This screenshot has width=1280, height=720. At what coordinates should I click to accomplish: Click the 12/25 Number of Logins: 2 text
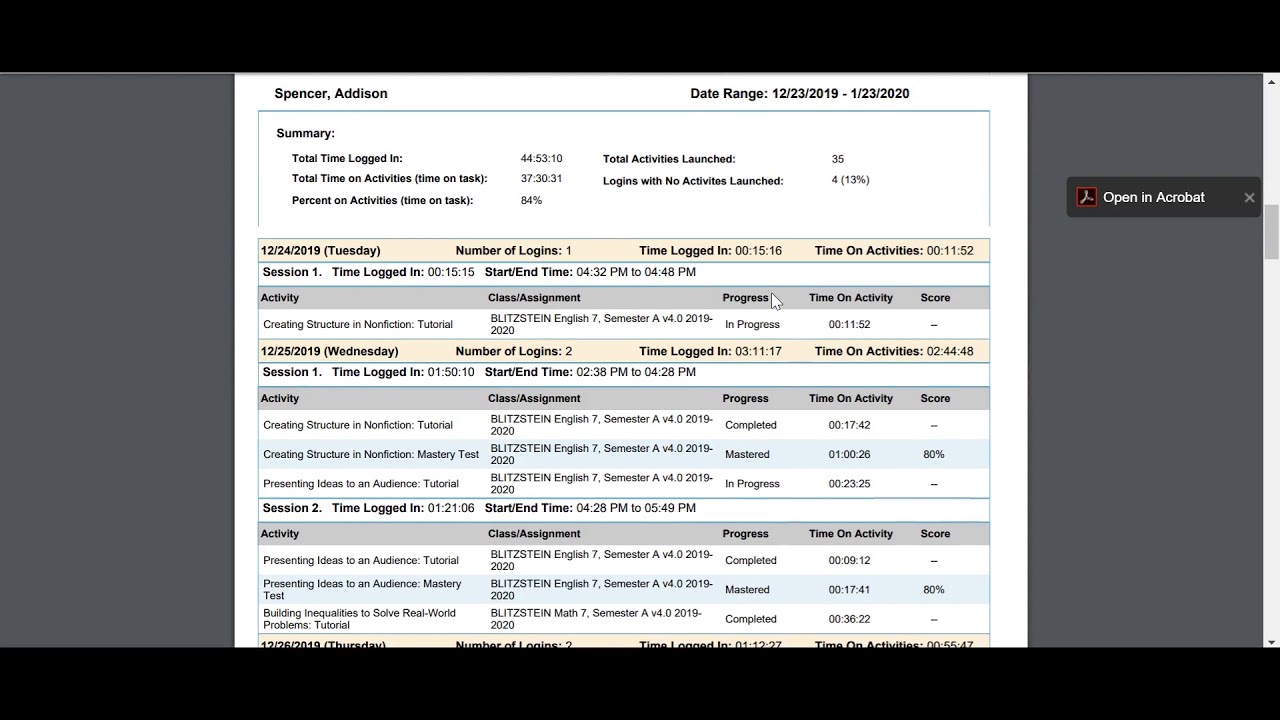click(x=514, y=351)
